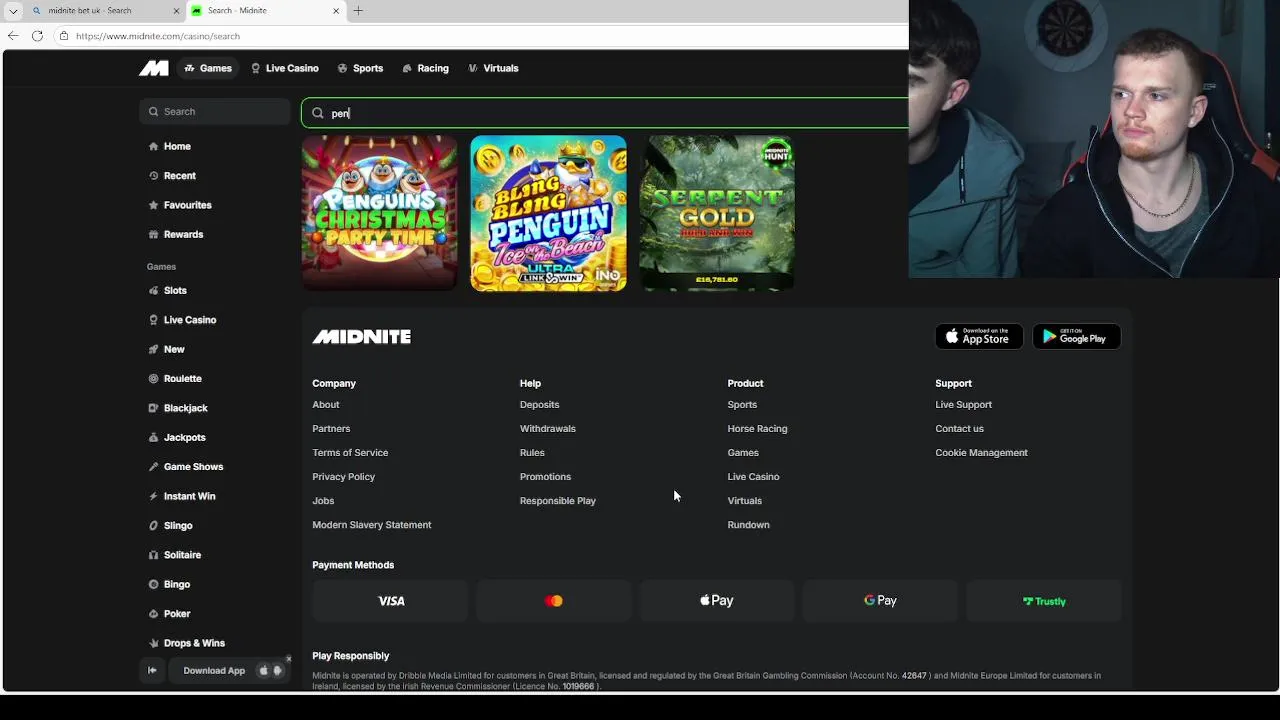This screenshot has height=720, width=1280.
Task: Click the Solitaire sidebar icon
Action: click(x=153, y=555)
